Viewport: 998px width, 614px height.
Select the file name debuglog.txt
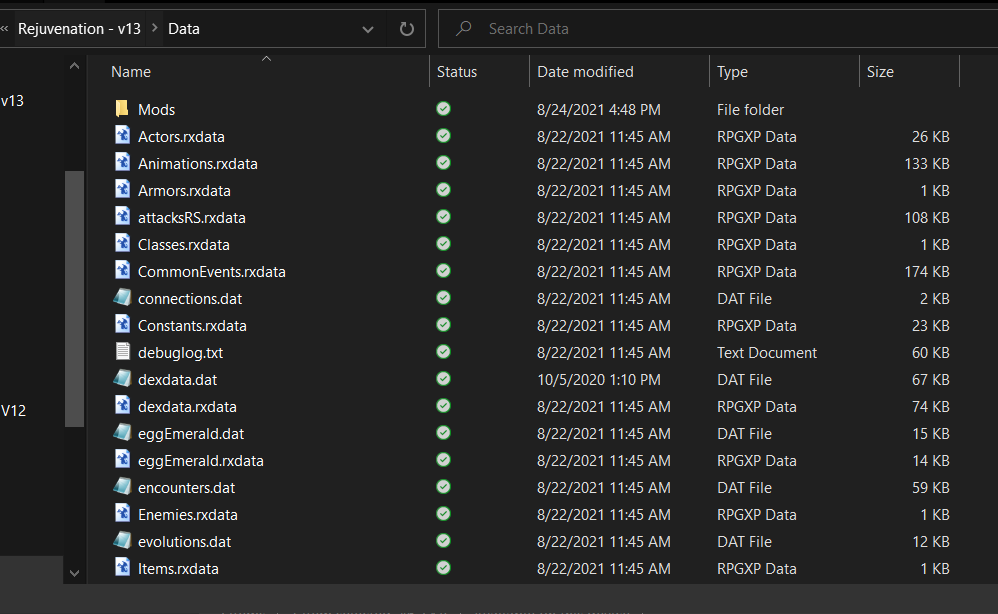pyautogui.click(x=180, y=352)
